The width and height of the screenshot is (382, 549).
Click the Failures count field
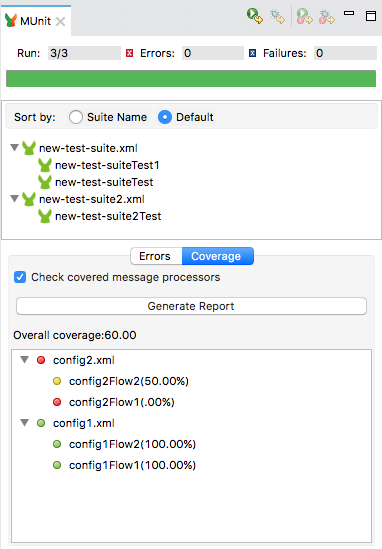[345, 53]
